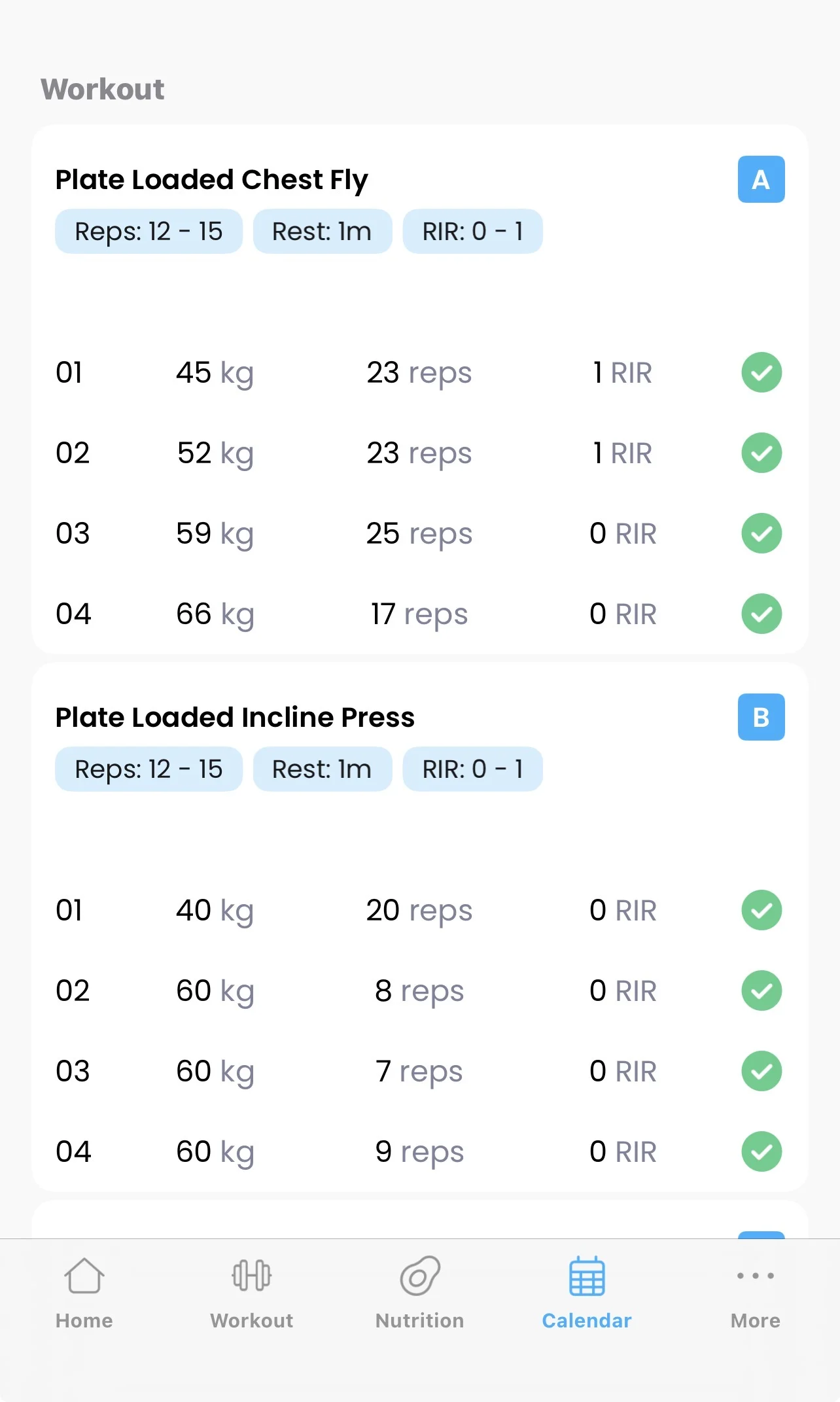Uncheck Incline Press set 04 completion

[x=761, y=1151]
